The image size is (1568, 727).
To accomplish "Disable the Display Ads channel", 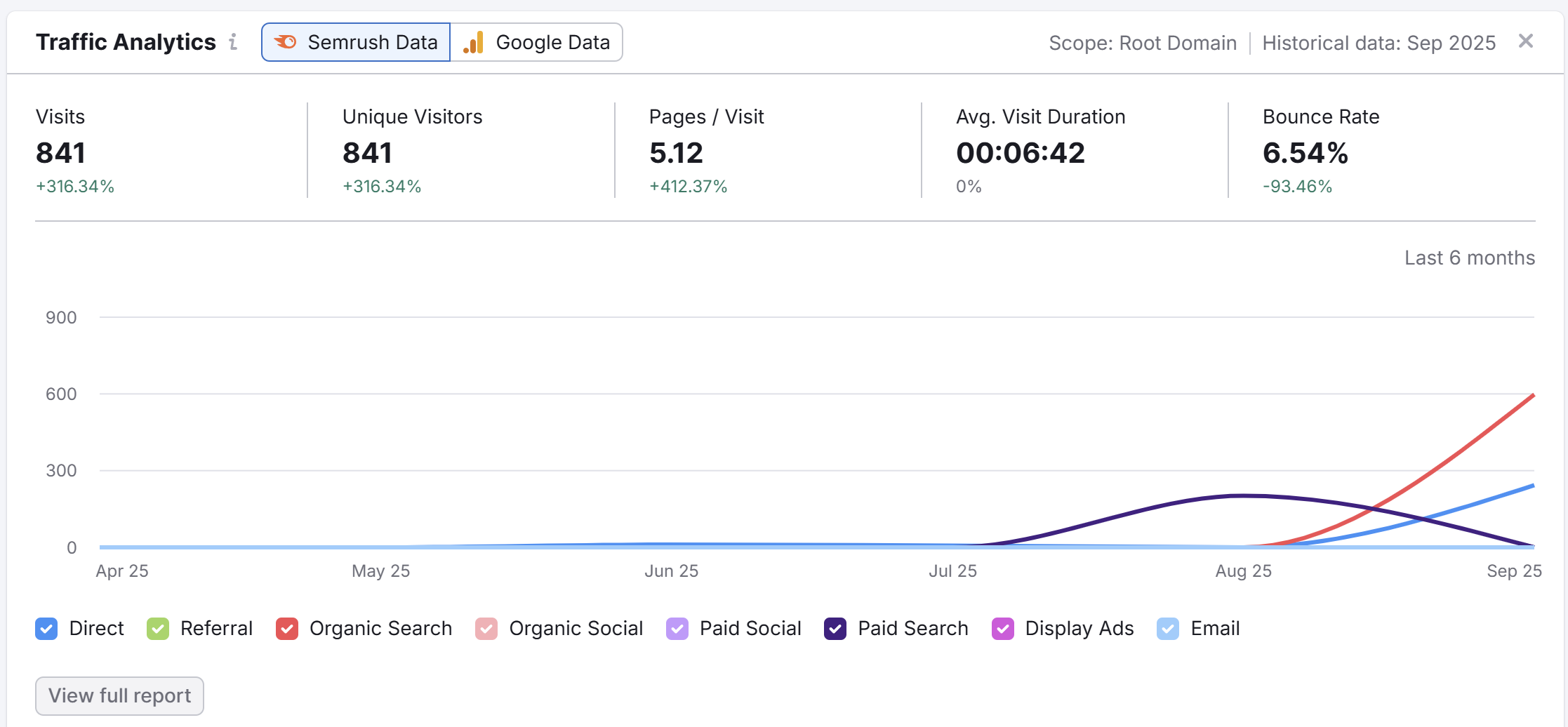I will click(x=1002, y=629).
